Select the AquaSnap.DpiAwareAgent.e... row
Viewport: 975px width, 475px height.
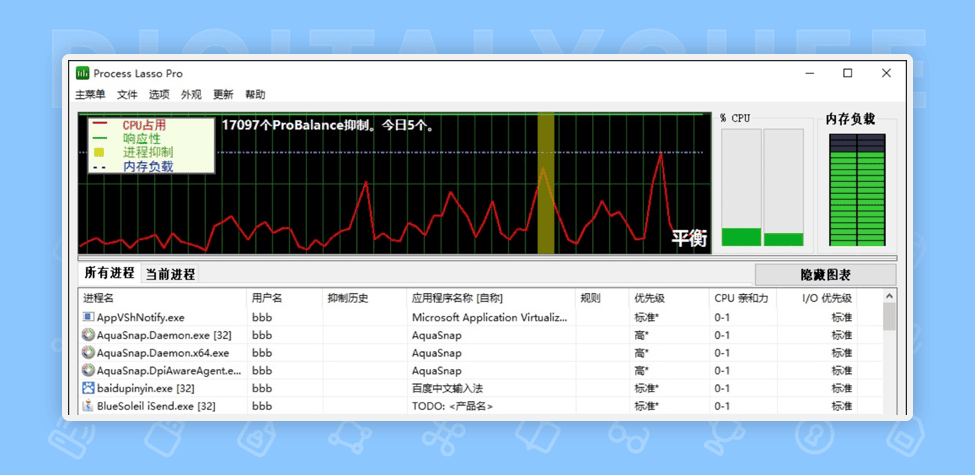click(480, 371)
